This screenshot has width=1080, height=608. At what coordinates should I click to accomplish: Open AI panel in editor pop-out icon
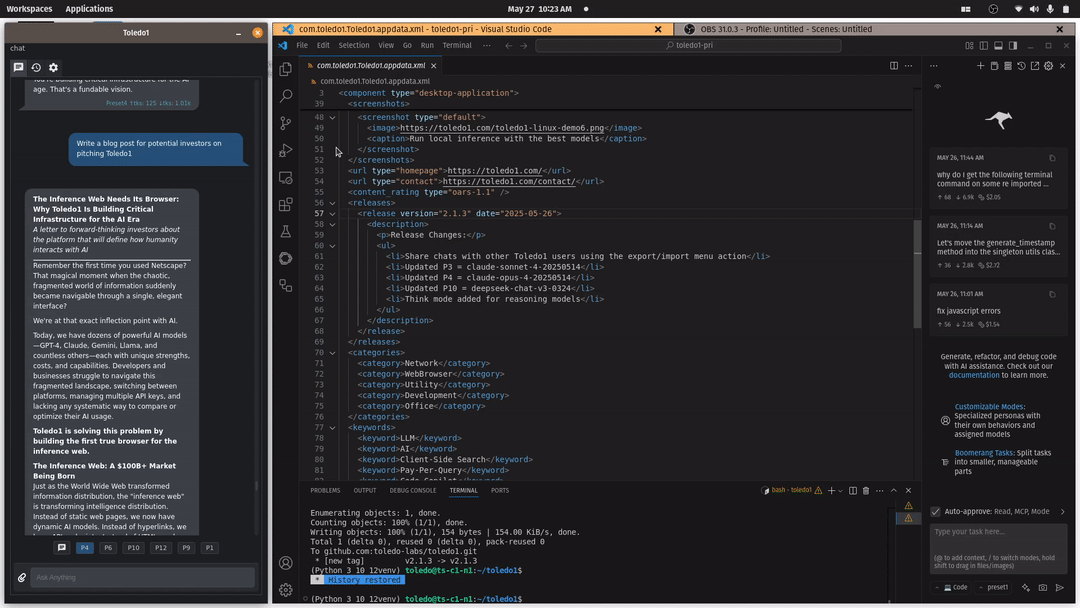pyautogui.click(x=1035, y=66)
